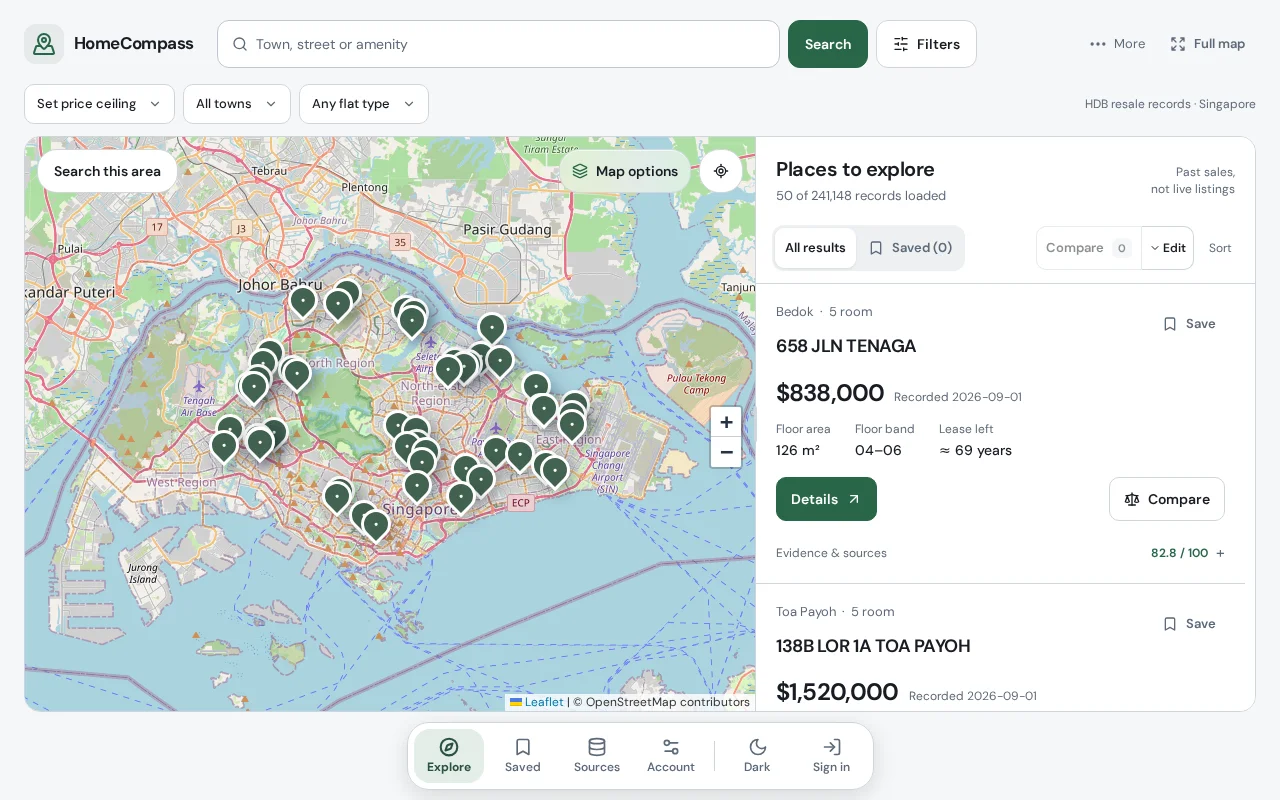Click the 658 JLN TENAGA title
This screenshot has height=800, width=1280.
846,346
